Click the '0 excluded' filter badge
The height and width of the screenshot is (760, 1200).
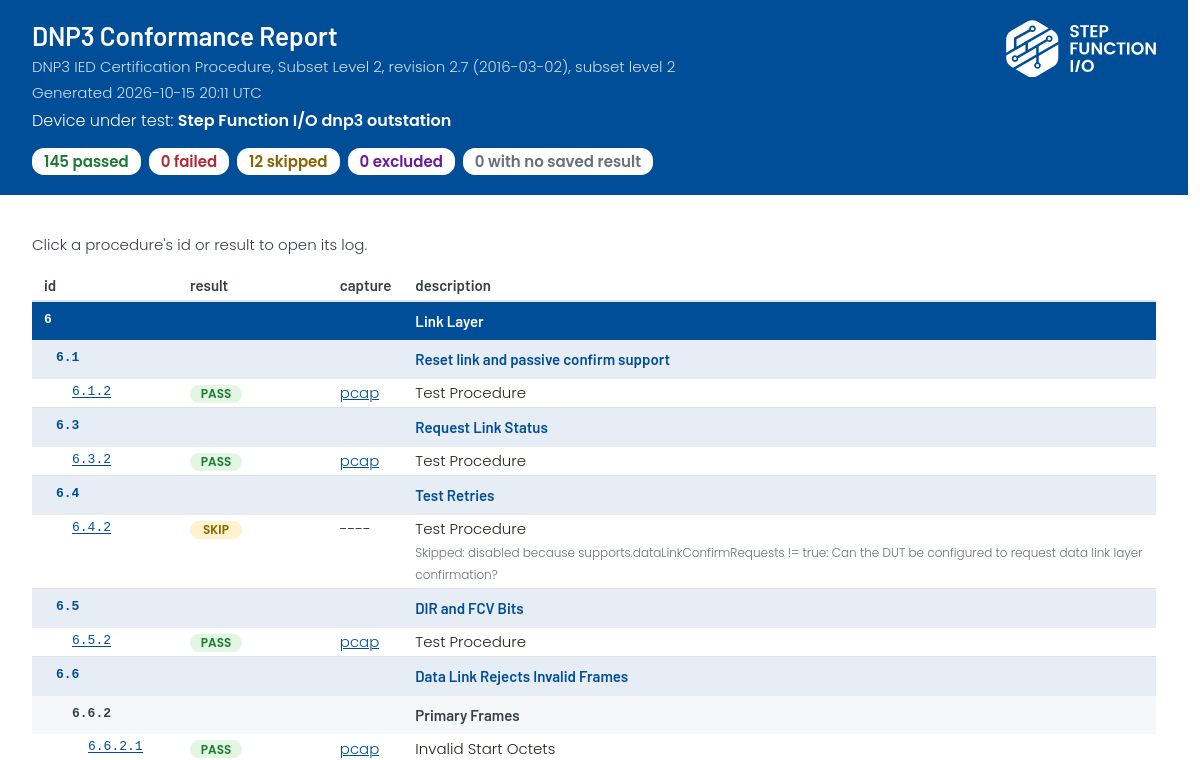coord(401,161)
